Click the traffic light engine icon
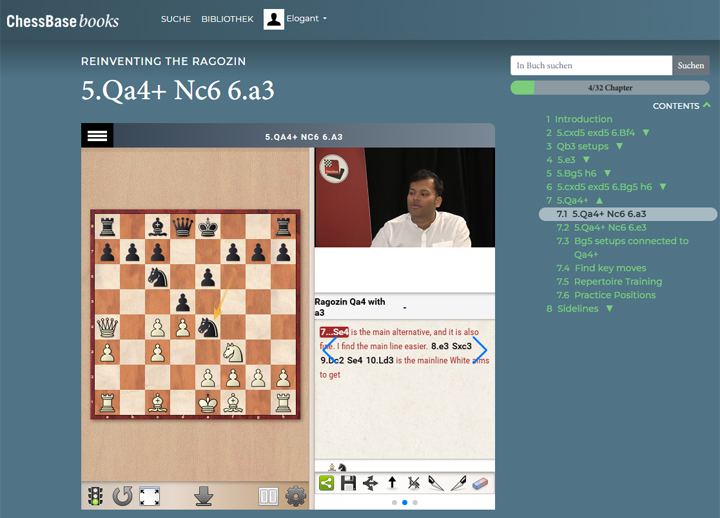Viewport: 720px width, 518px height. (x=96, y=496)
